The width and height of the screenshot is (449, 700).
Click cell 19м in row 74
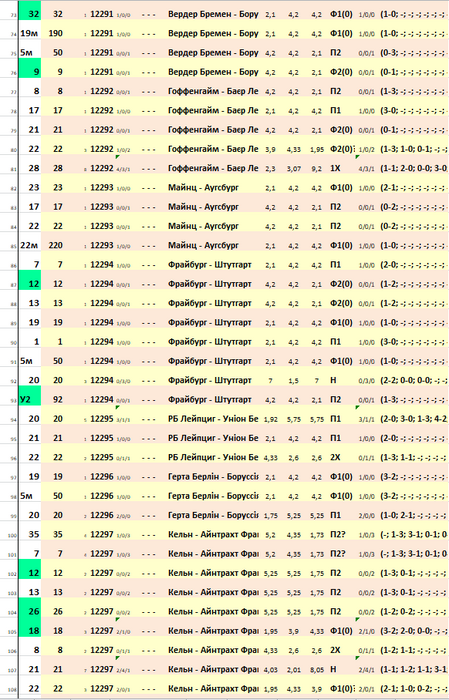(x=30, y=33)
